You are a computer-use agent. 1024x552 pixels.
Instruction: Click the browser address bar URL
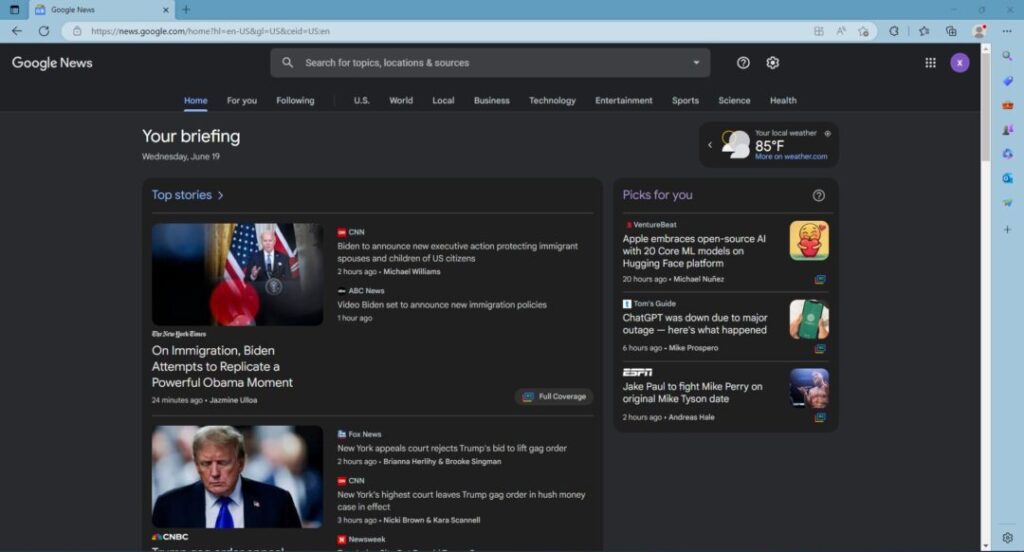pyautogui.click(x=210, y=31)
